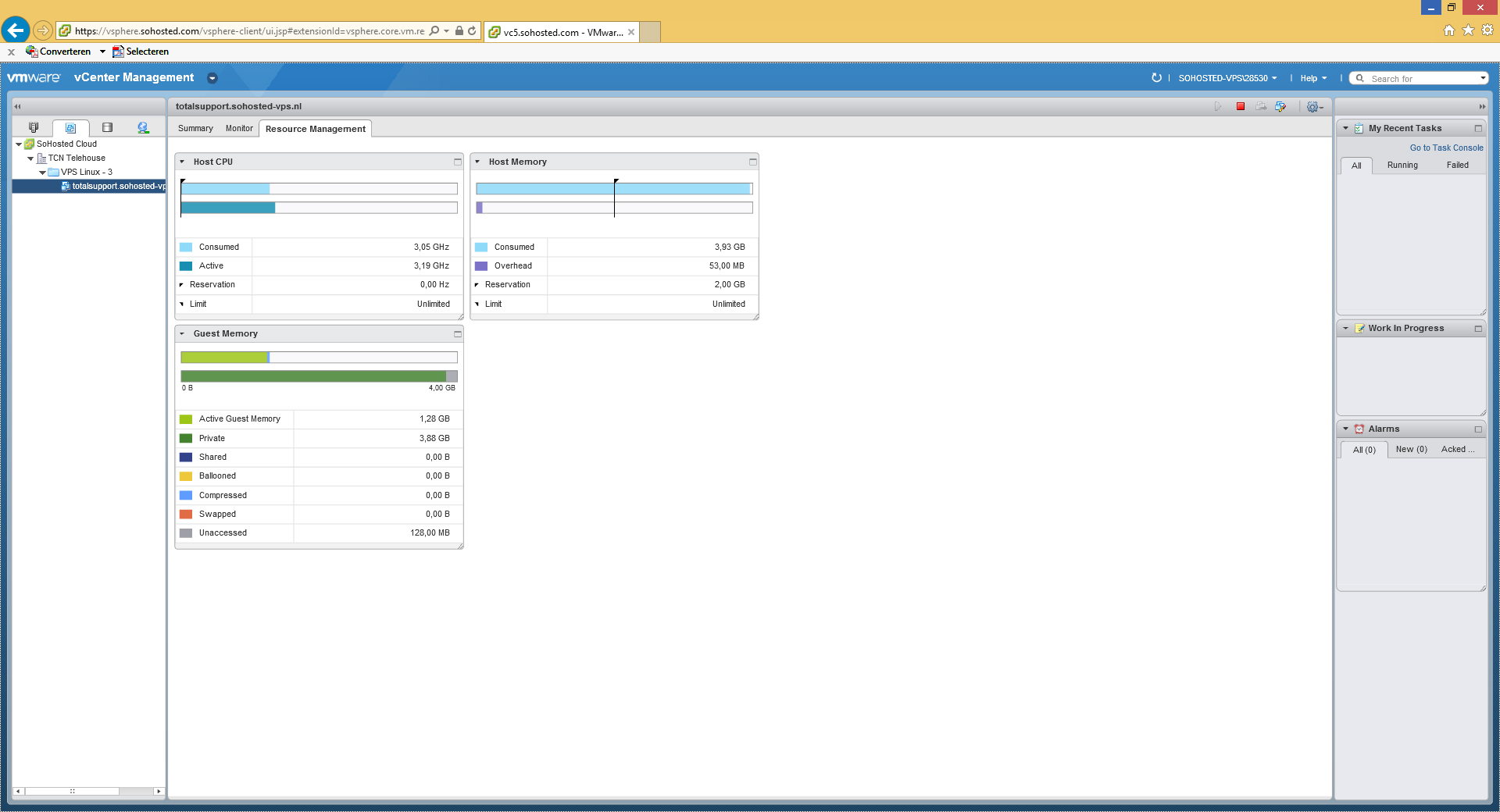1500x812 pixels.
Task: Show Acked alarms tab
Action: click(1458, 450)
